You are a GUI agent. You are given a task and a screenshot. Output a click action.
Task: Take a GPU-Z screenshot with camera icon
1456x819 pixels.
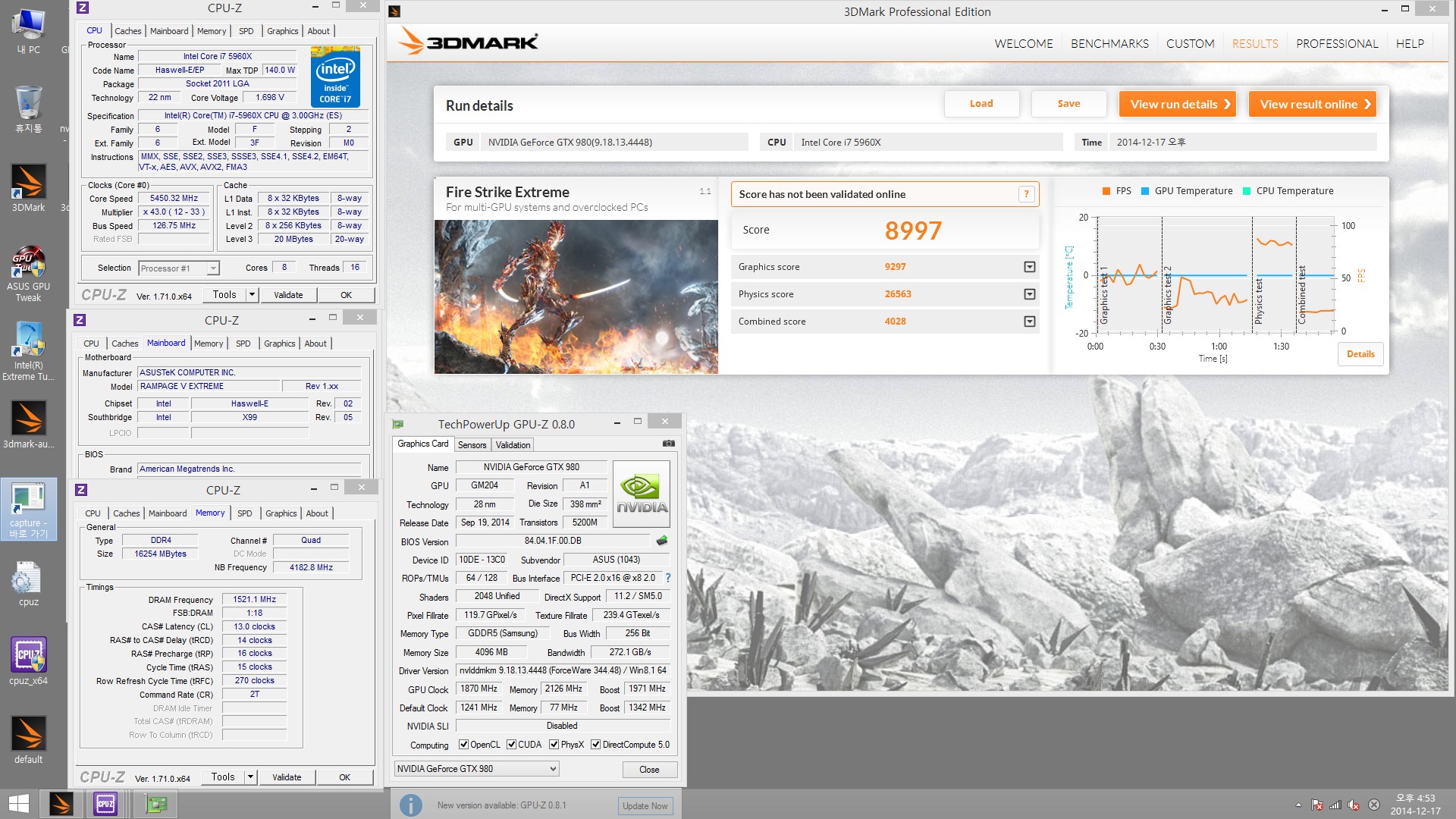pos(668,444)
